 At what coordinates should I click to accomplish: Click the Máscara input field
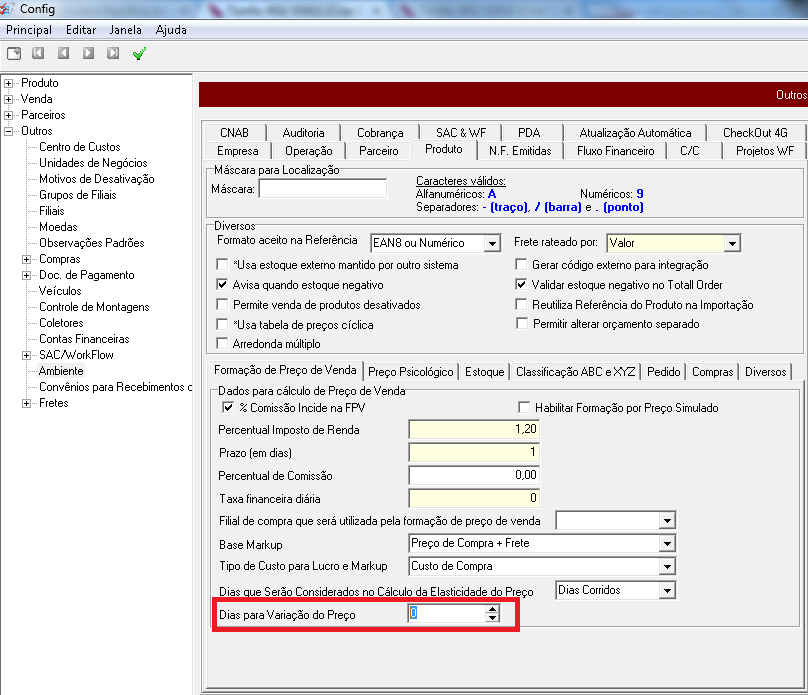(322, 188)
